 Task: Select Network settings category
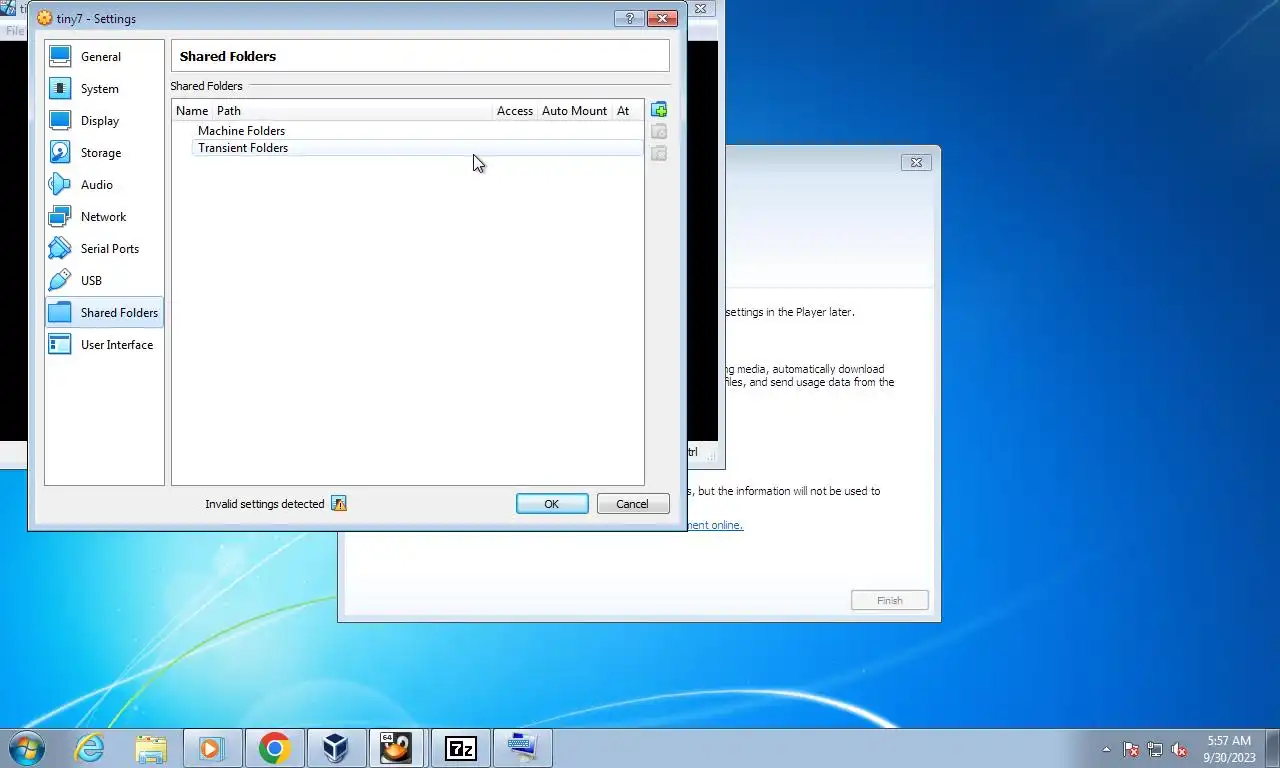click(x=104, y=217)
